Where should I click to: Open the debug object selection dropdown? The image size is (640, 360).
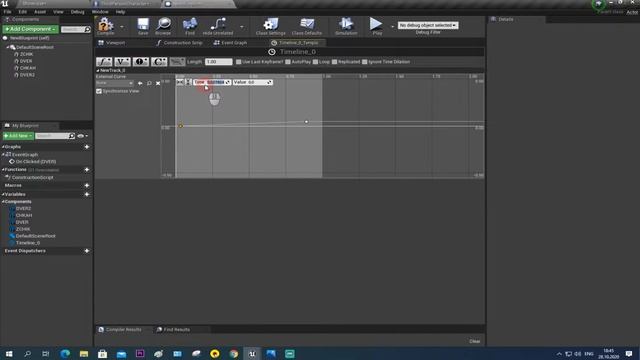[x=428, y=25]
